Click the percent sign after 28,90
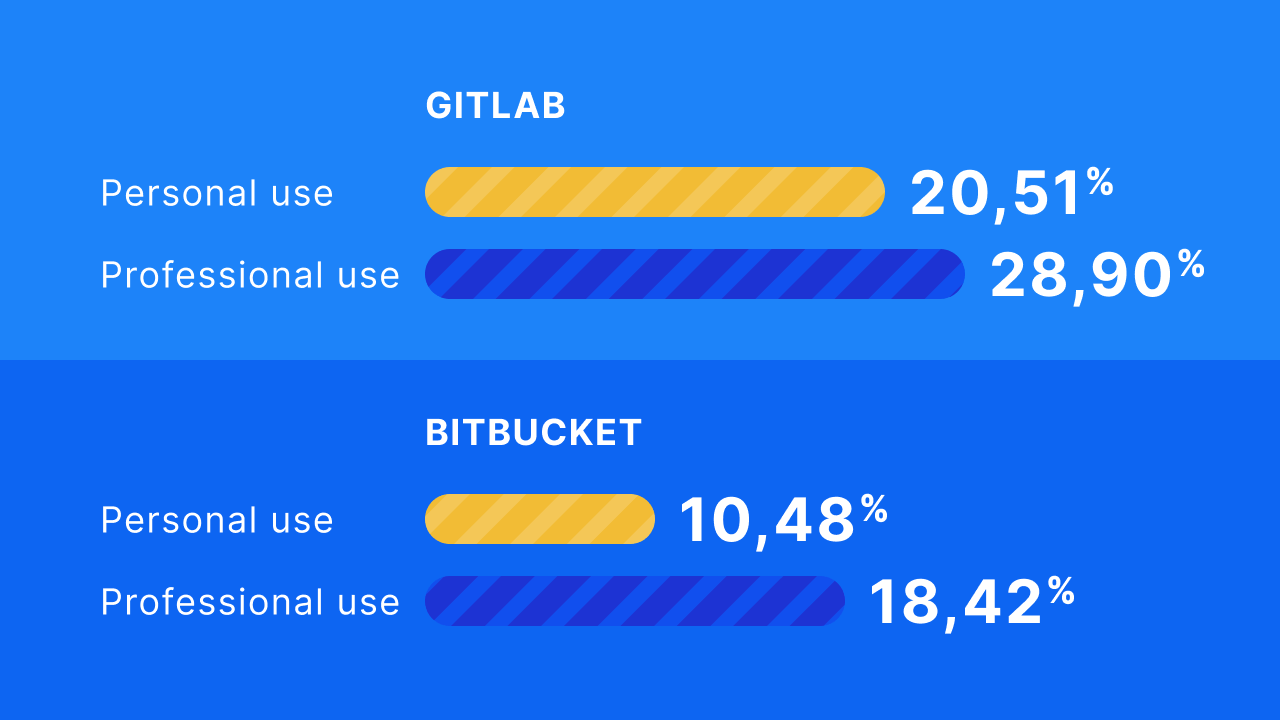This screenshot has width=1280, height=720. [x=1191, y=263]
